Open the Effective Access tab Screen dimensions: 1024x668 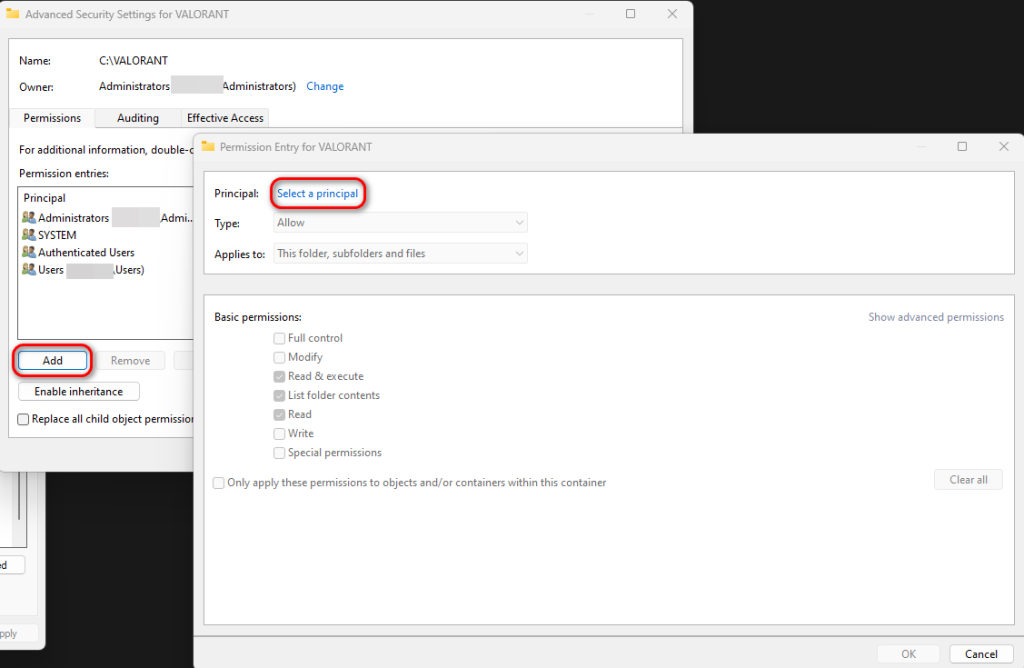[x=225, y=118]
